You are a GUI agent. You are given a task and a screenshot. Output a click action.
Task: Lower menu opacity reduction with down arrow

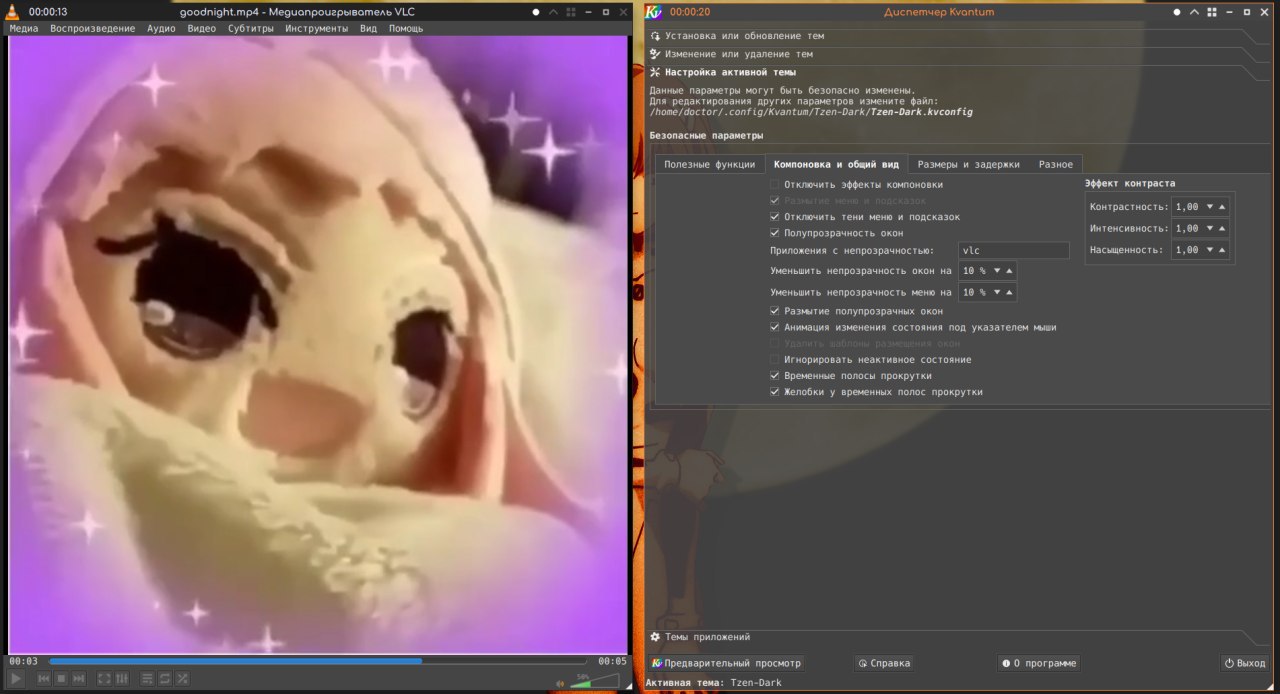[997, 293]
